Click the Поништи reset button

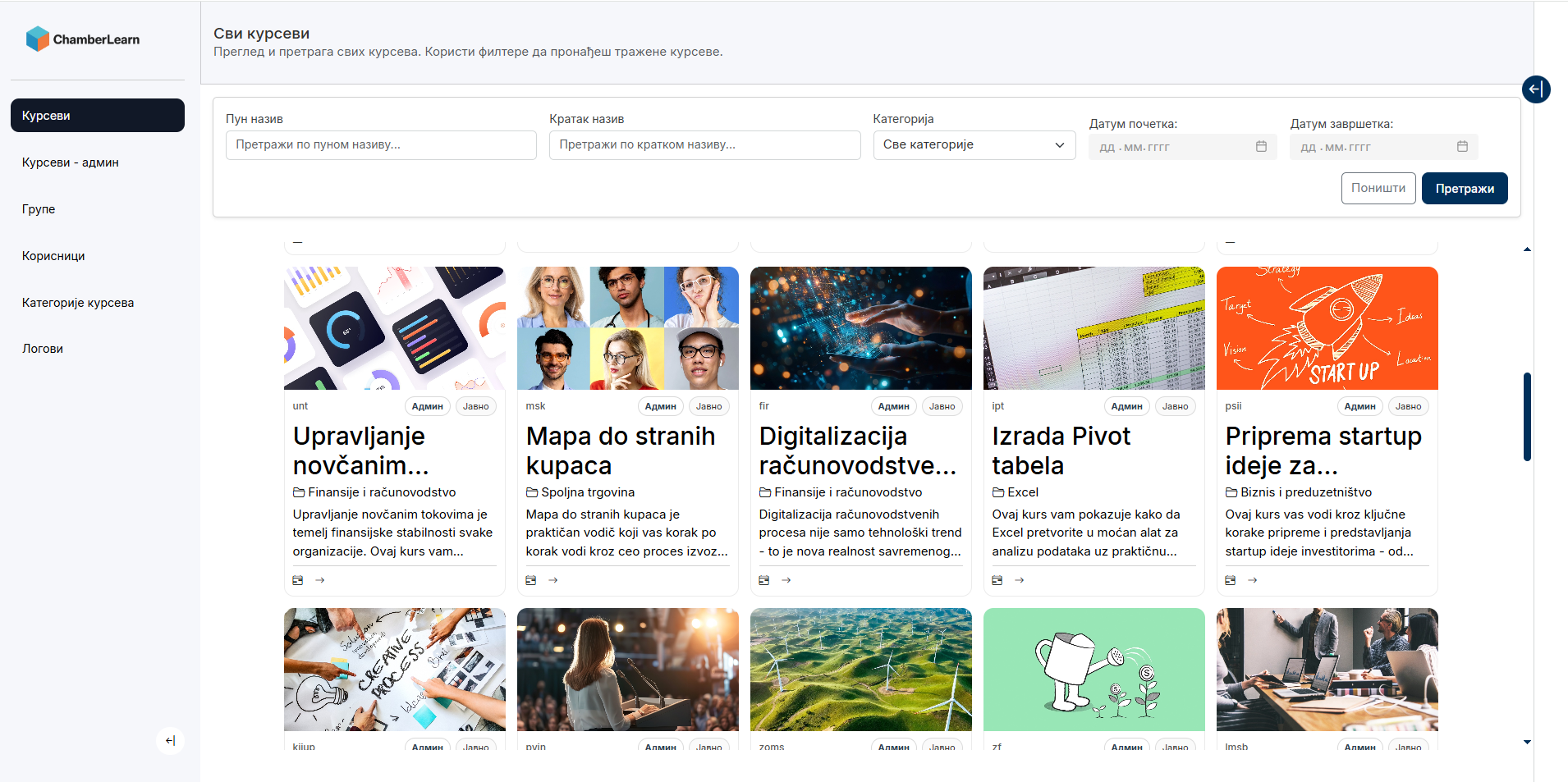[x=1378, y=188]
